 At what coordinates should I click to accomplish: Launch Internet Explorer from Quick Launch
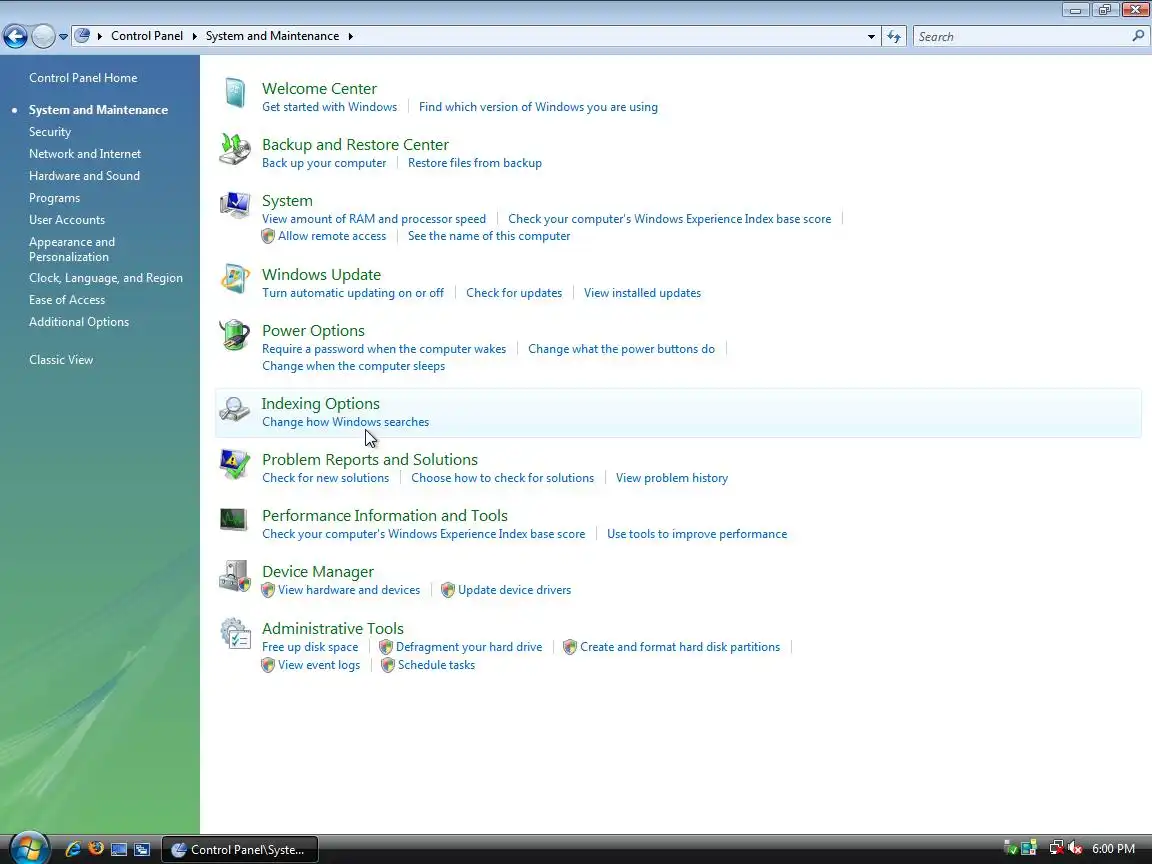pos(73,849)
